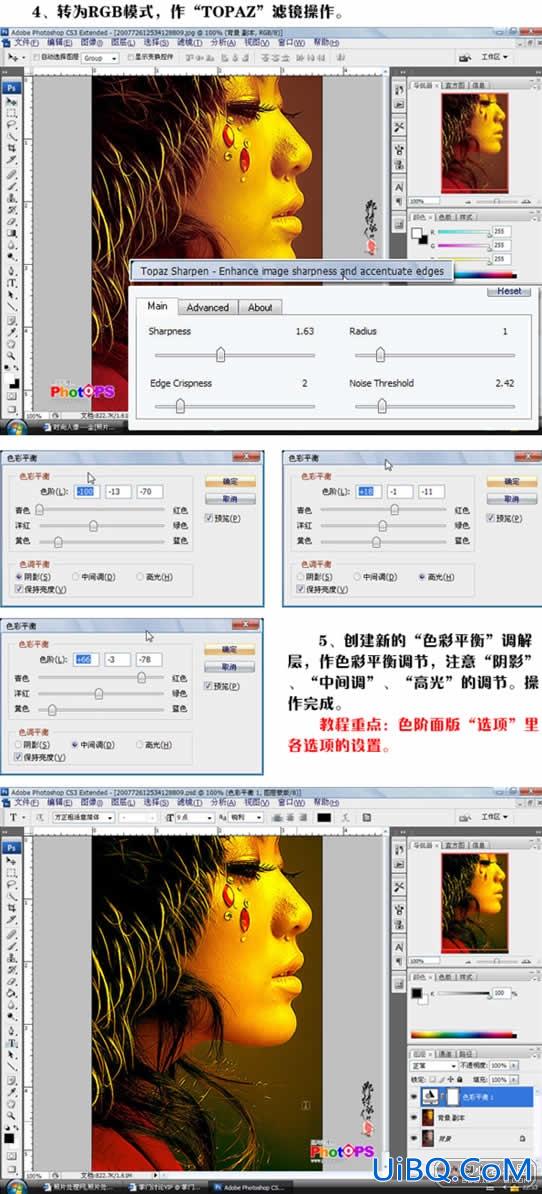Select the Type tool in the bottom Photoshop toolbar
This screenshot has width=542, height=1194.
pos(12,1042)
